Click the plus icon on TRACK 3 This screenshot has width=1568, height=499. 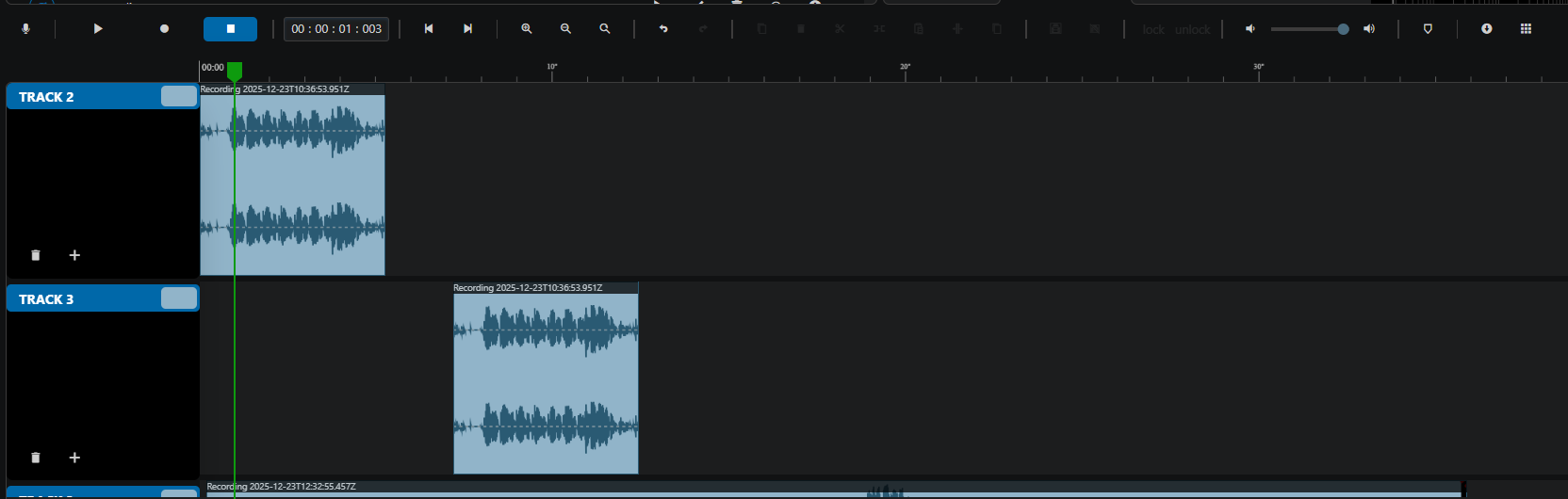point(74,458)
